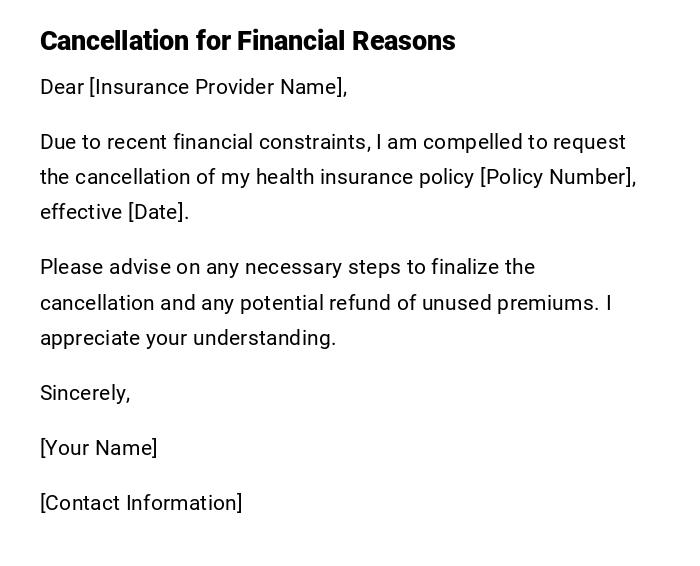
Task: Click the '[Policy Number]' placeholder text
Action: 557,177
